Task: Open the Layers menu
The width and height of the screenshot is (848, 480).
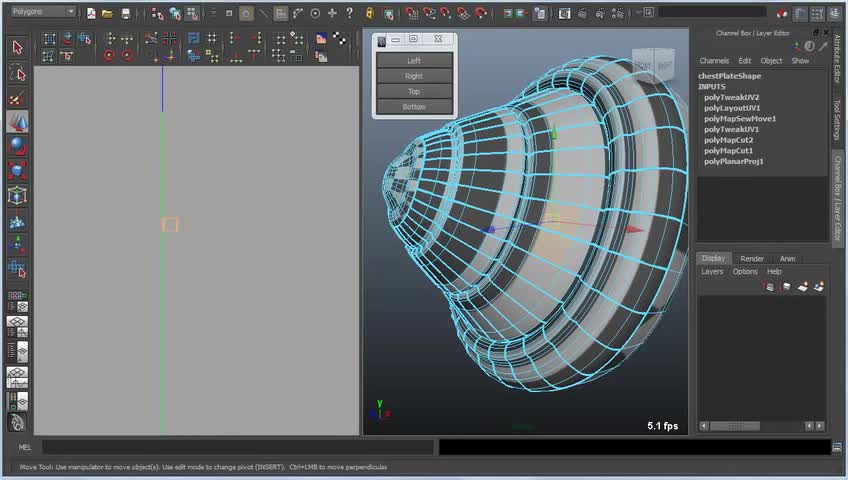Action: 712,271
